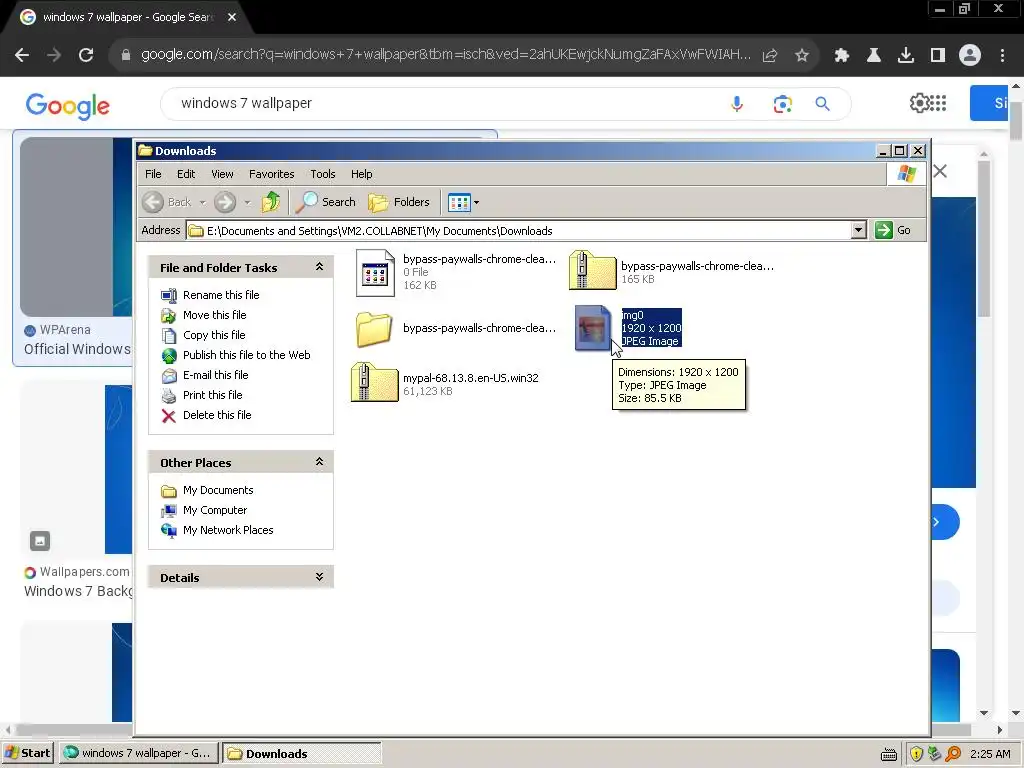Toggle Folders pane in Explorer toolbar
Image resolution: width=1024 pixels, height=768 pixels.
click(x=398, y=202)
